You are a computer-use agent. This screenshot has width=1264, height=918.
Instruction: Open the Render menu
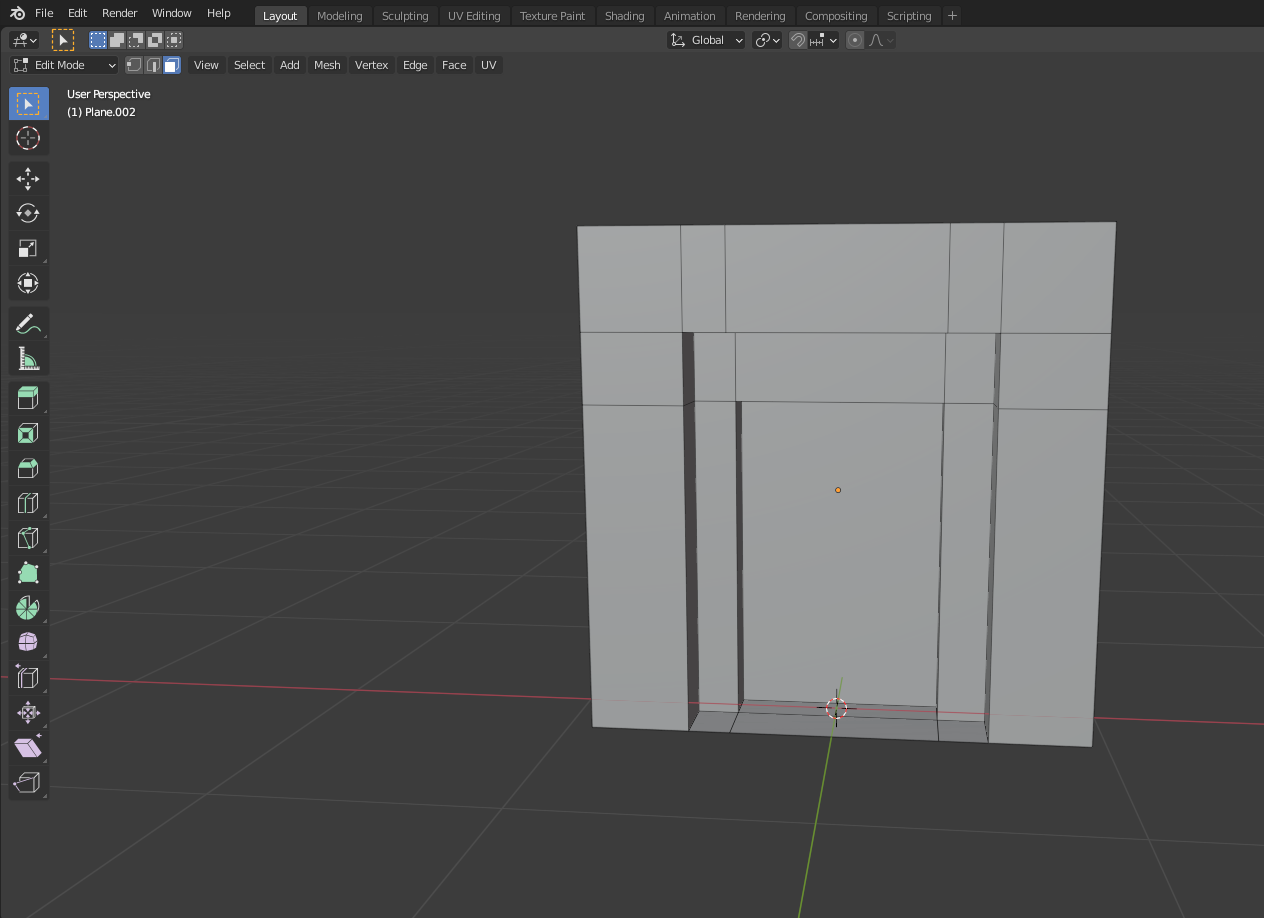(120, 13)
